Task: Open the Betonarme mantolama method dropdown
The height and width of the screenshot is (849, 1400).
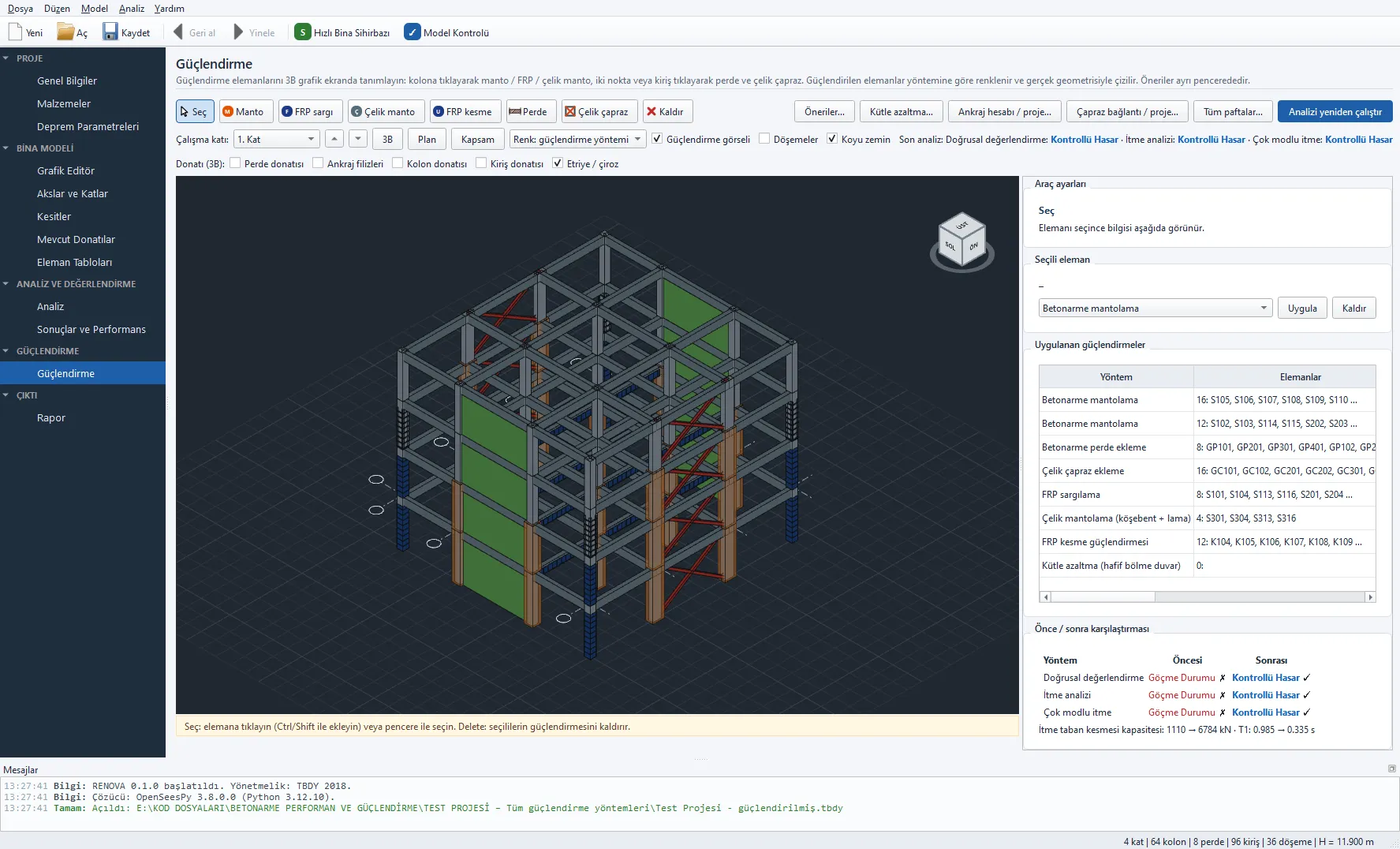Action: pyautogui.click(x=1155, y=308)
